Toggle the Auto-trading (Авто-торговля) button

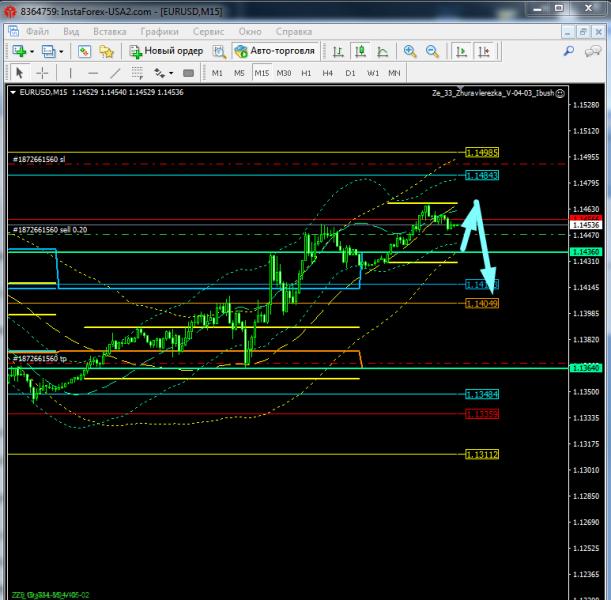tap(274, 51)
